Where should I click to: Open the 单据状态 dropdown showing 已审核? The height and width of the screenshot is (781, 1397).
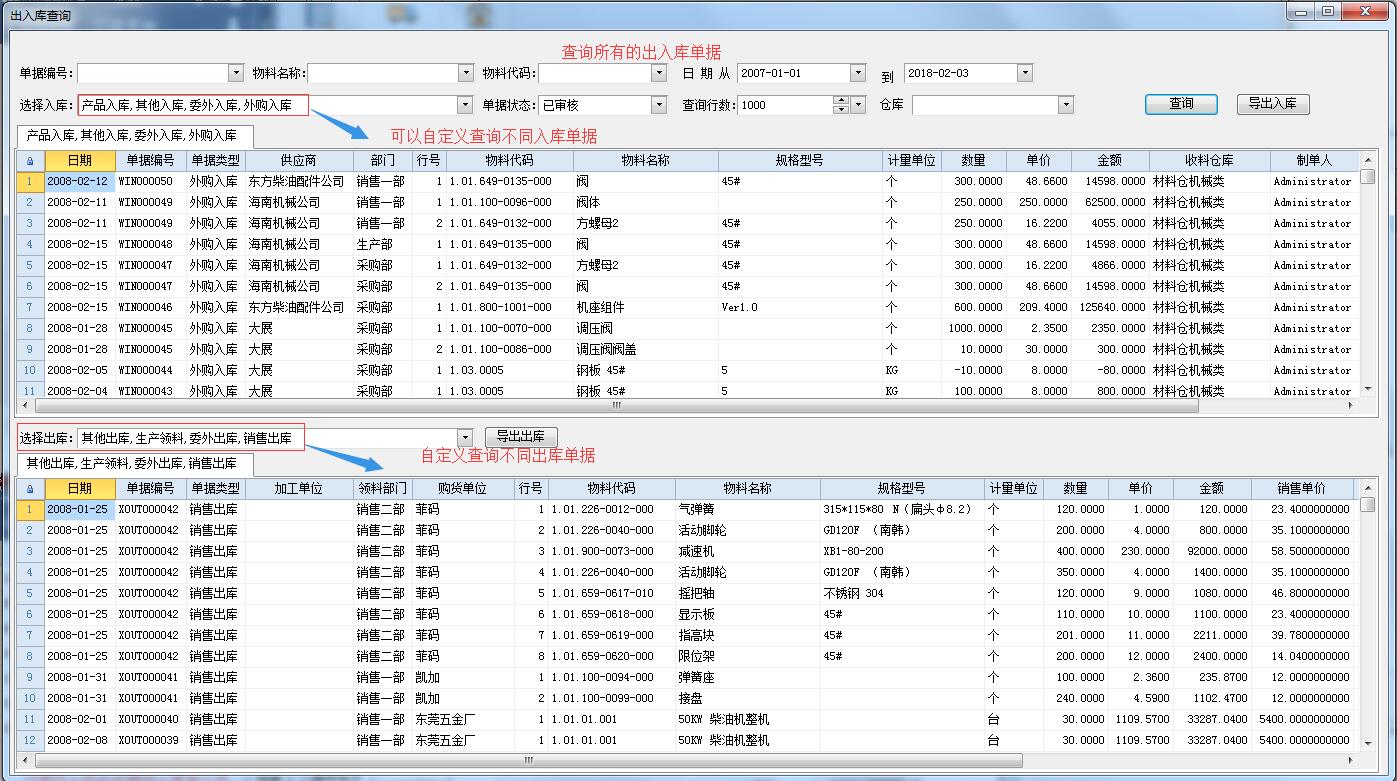click(x=658, y=105)
